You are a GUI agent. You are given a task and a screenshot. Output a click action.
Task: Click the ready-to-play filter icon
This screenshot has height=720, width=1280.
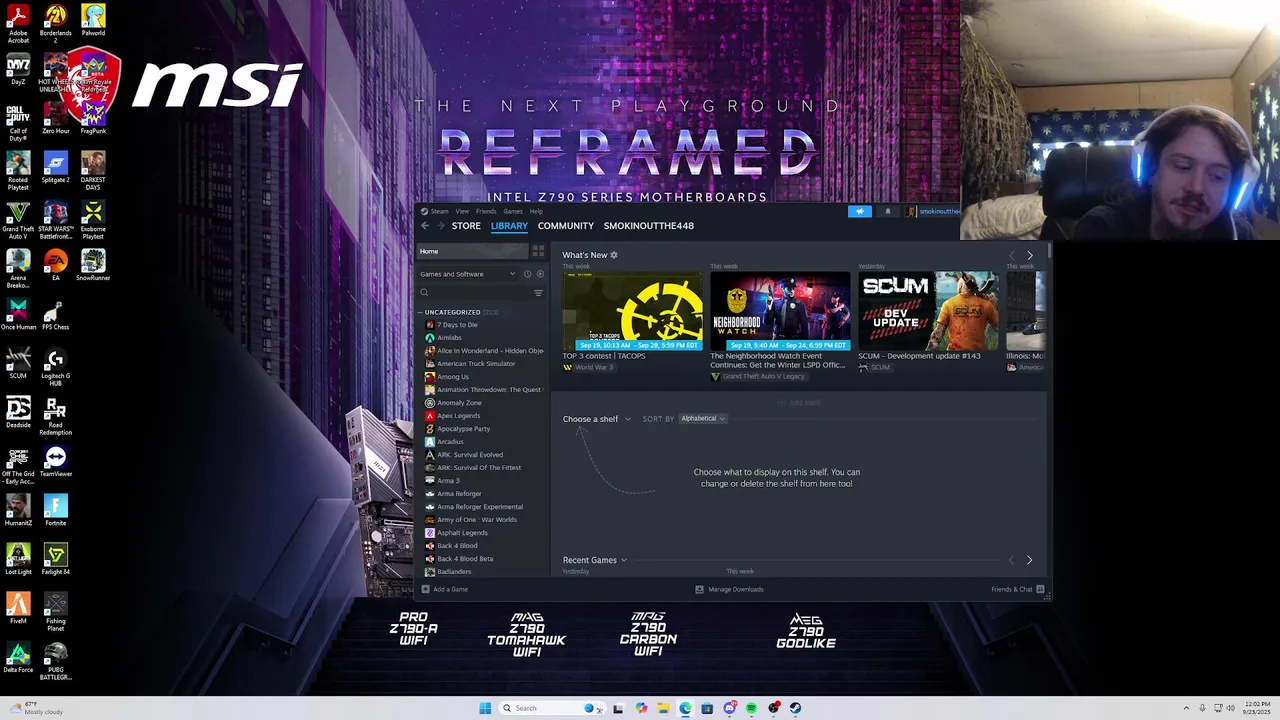pos(540,274)
